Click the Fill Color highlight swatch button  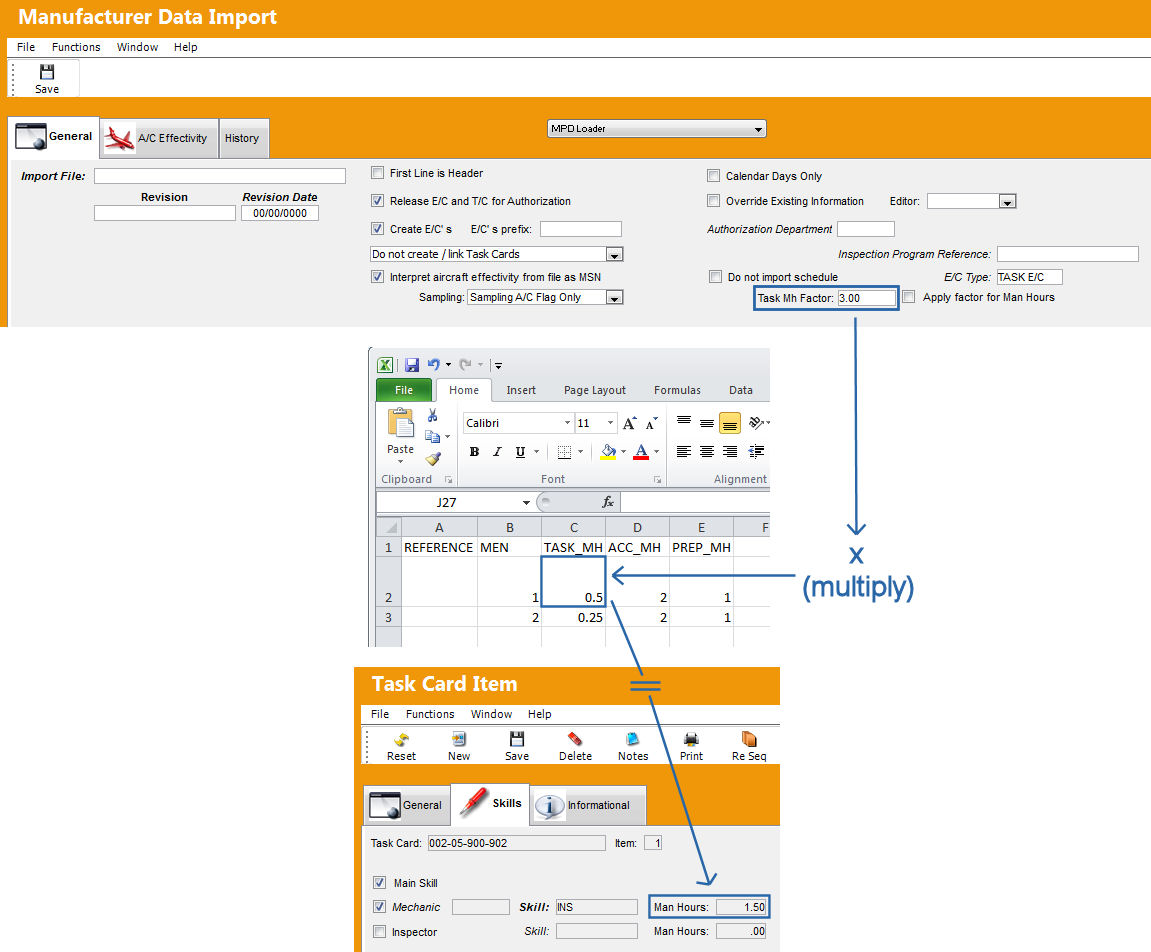pyautogui.click(x=608, y=451)
